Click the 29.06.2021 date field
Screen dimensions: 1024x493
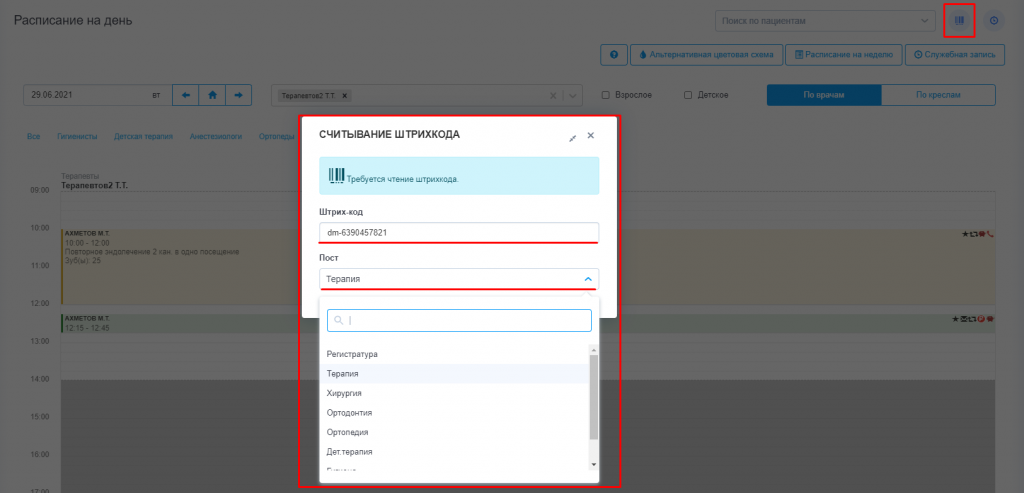click(97, 95)
